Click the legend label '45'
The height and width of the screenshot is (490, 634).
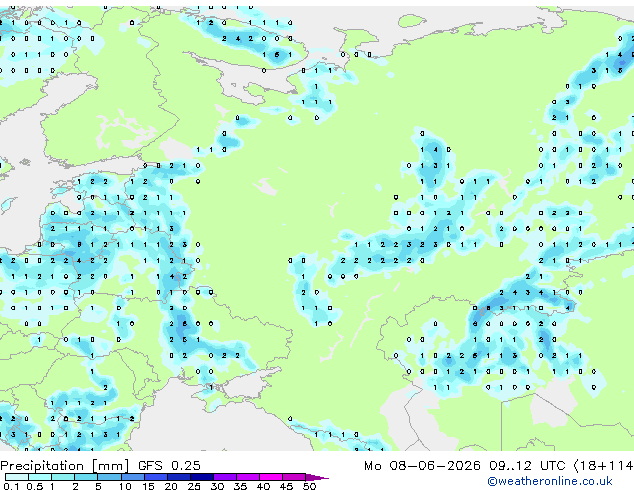click(x=286, y=486)
